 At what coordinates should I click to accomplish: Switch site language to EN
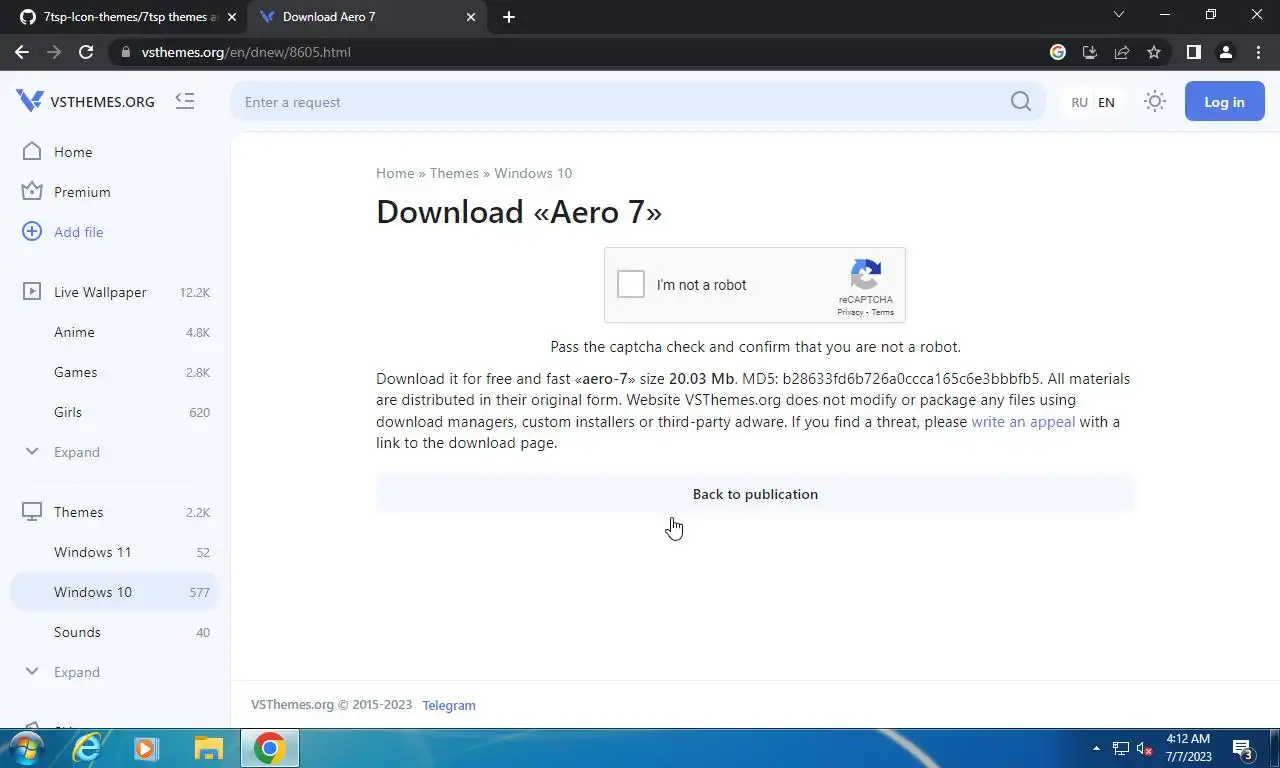click(x=1106, y=102)
